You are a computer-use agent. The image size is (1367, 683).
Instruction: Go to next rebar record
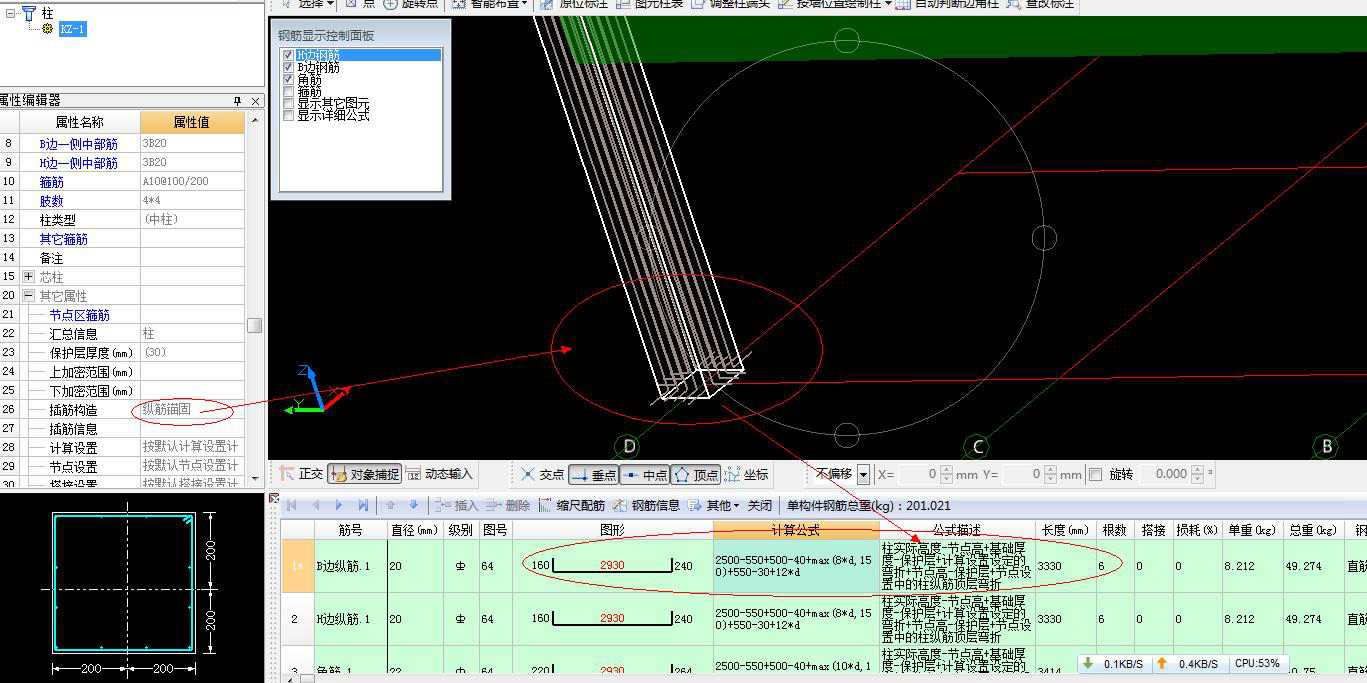pyautogui.click(x=339, y=505)
